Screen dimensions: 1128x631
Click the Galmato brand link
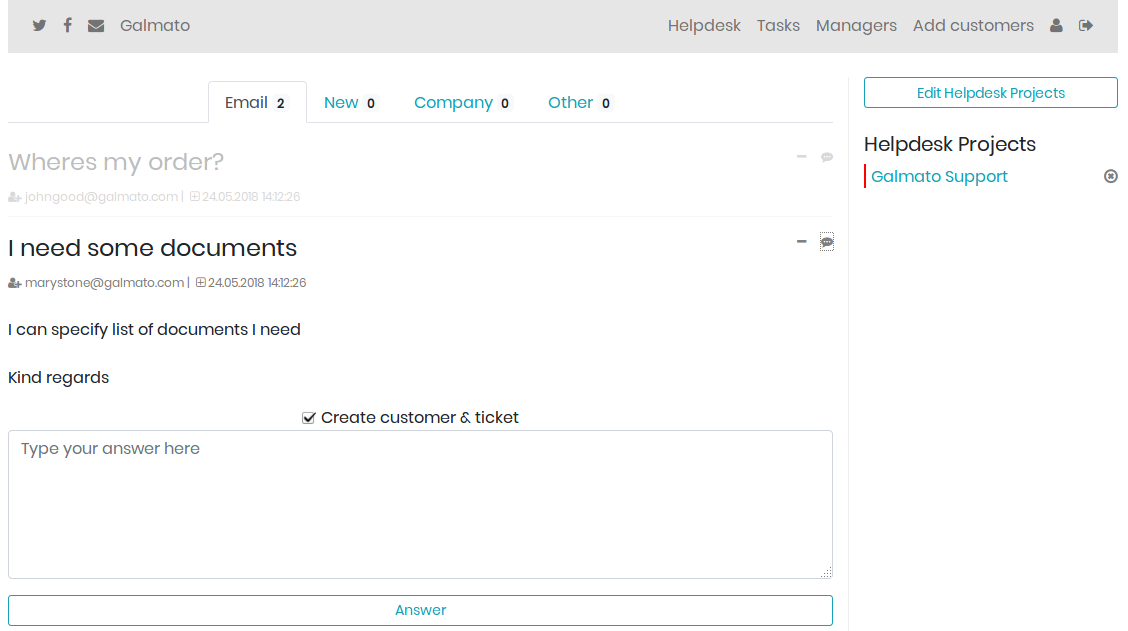click(x=155, y=25)
